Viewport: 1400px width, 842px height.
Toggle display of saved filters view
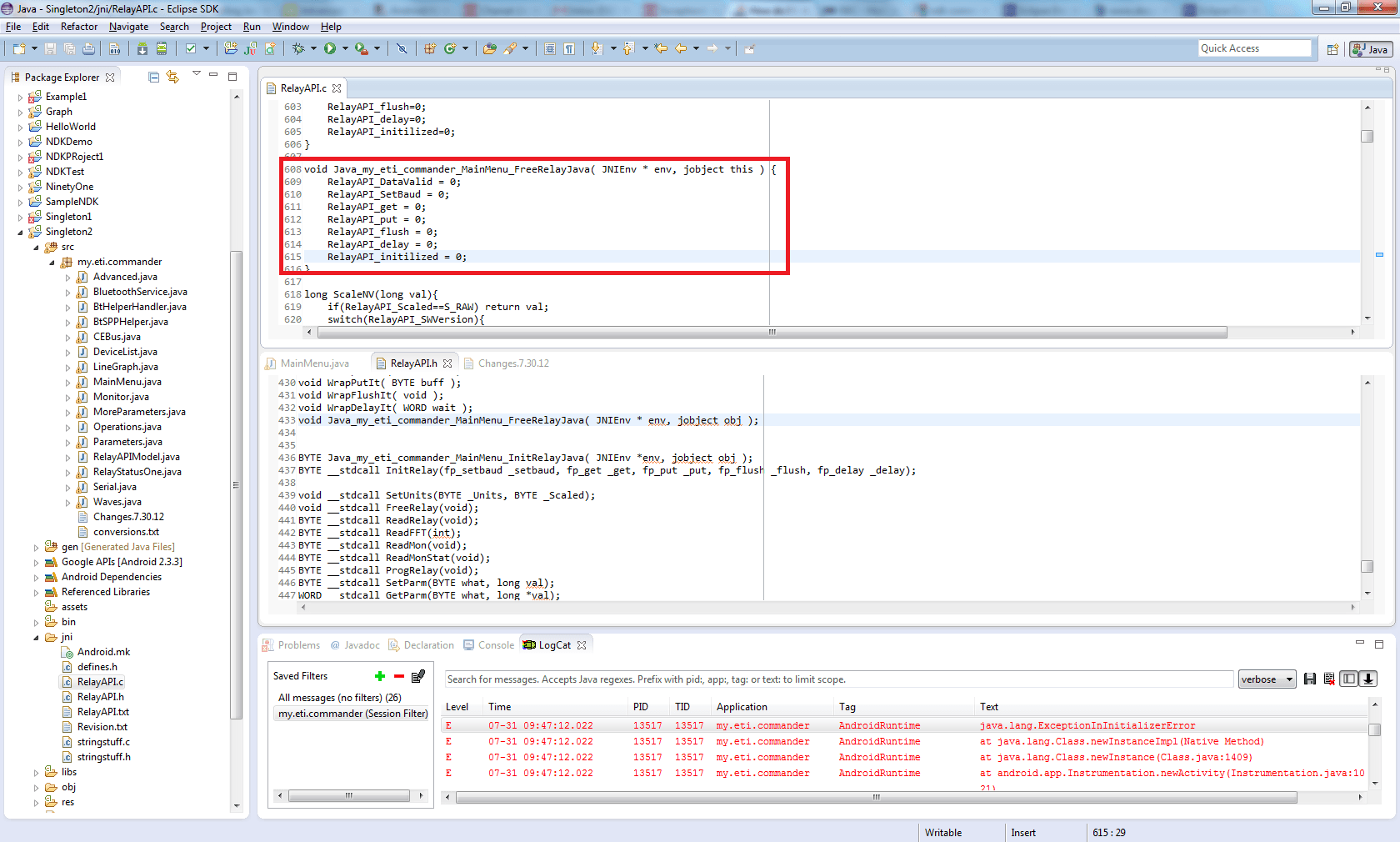pos(1348,679)
